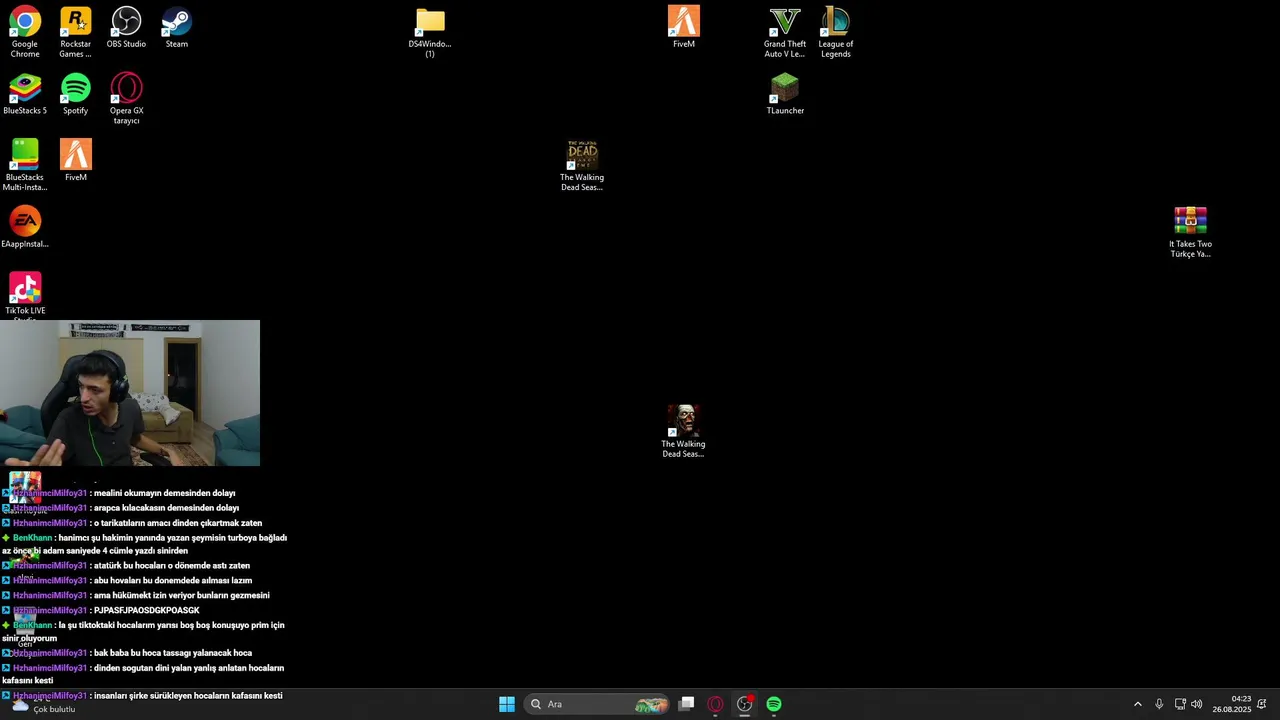This screenshot has height=720, width=1280.
Task: Click chat message 'arapca kılacakasın demesinden dolayı'
Action: point(166,508)
